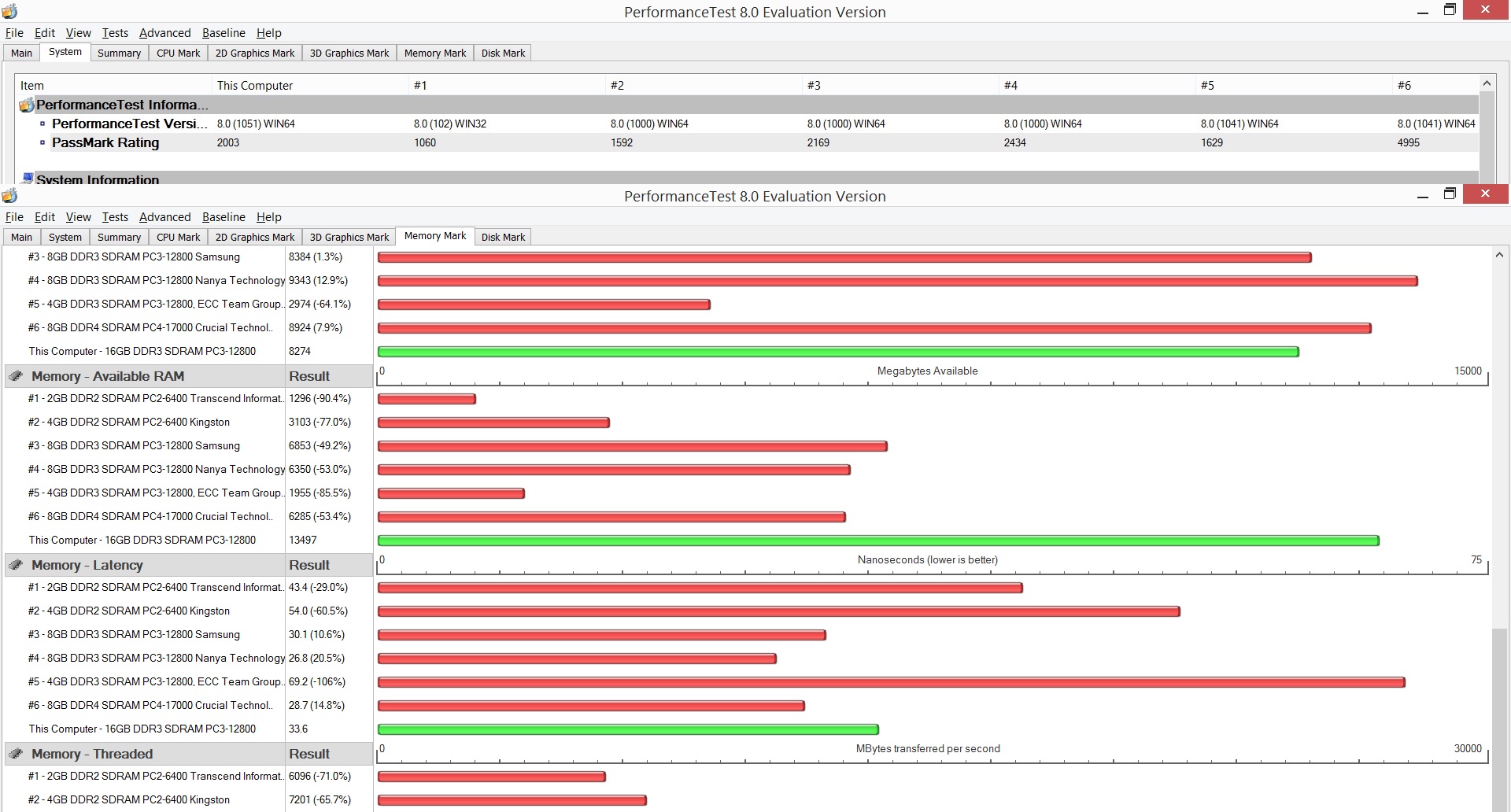Open the 3D Graphics Mark tab in the lower window

[x=349, y=237]
